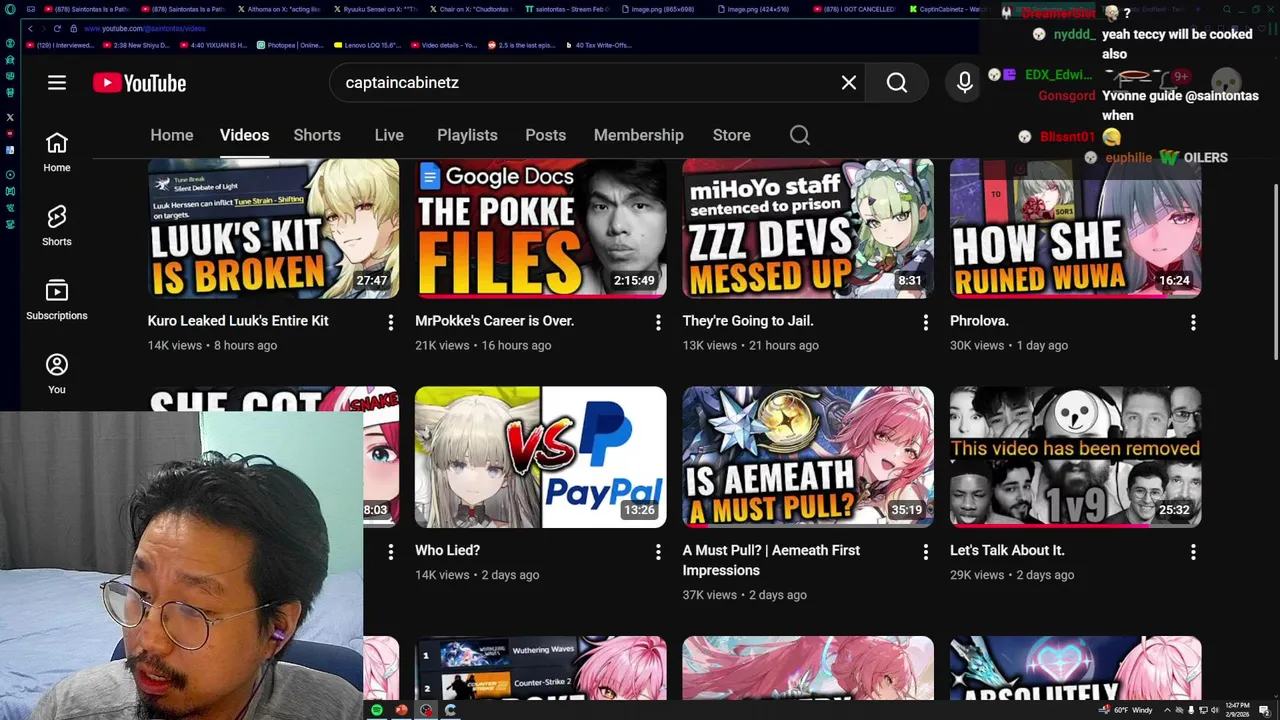Viewport: 1280px width, 720px height.
Task: Open options for They're Going to Jail
Action: 925,322
